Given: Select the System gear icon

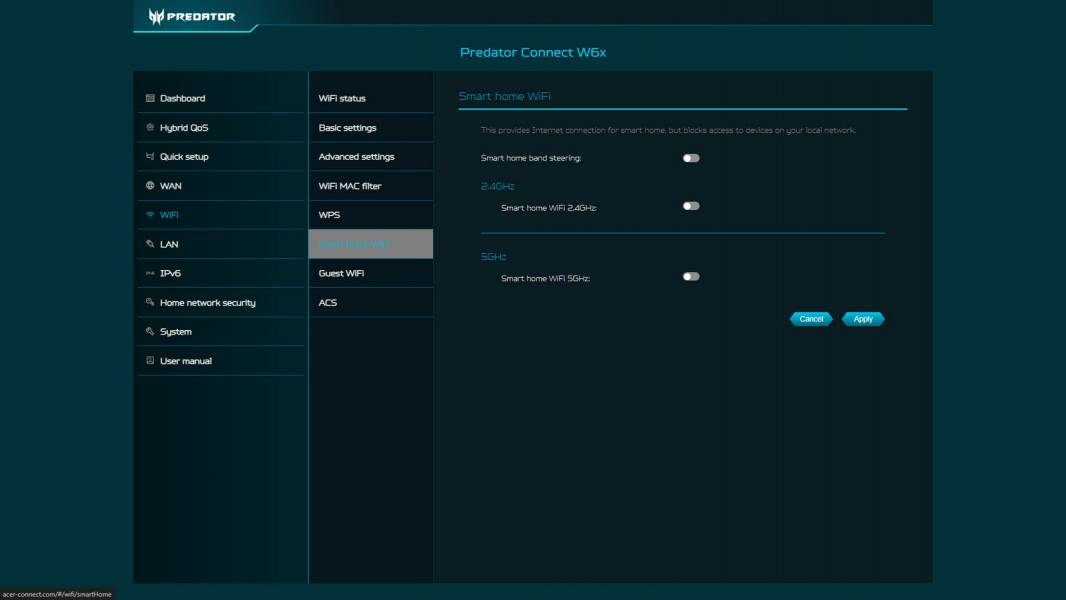Looking at the screenshot, I should click(x=149, y=331).
